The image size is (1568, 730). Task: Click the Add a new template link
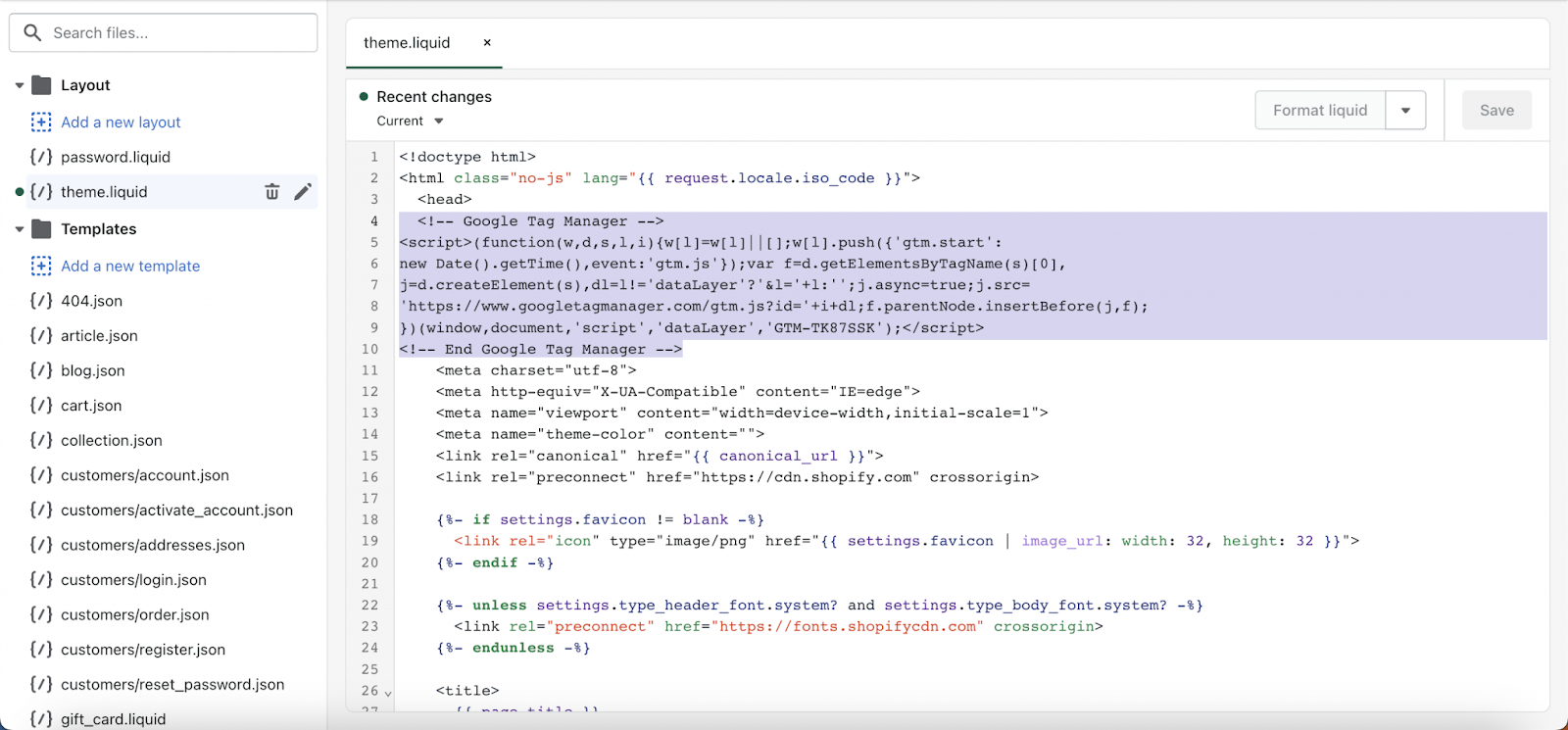click(130, 267)
